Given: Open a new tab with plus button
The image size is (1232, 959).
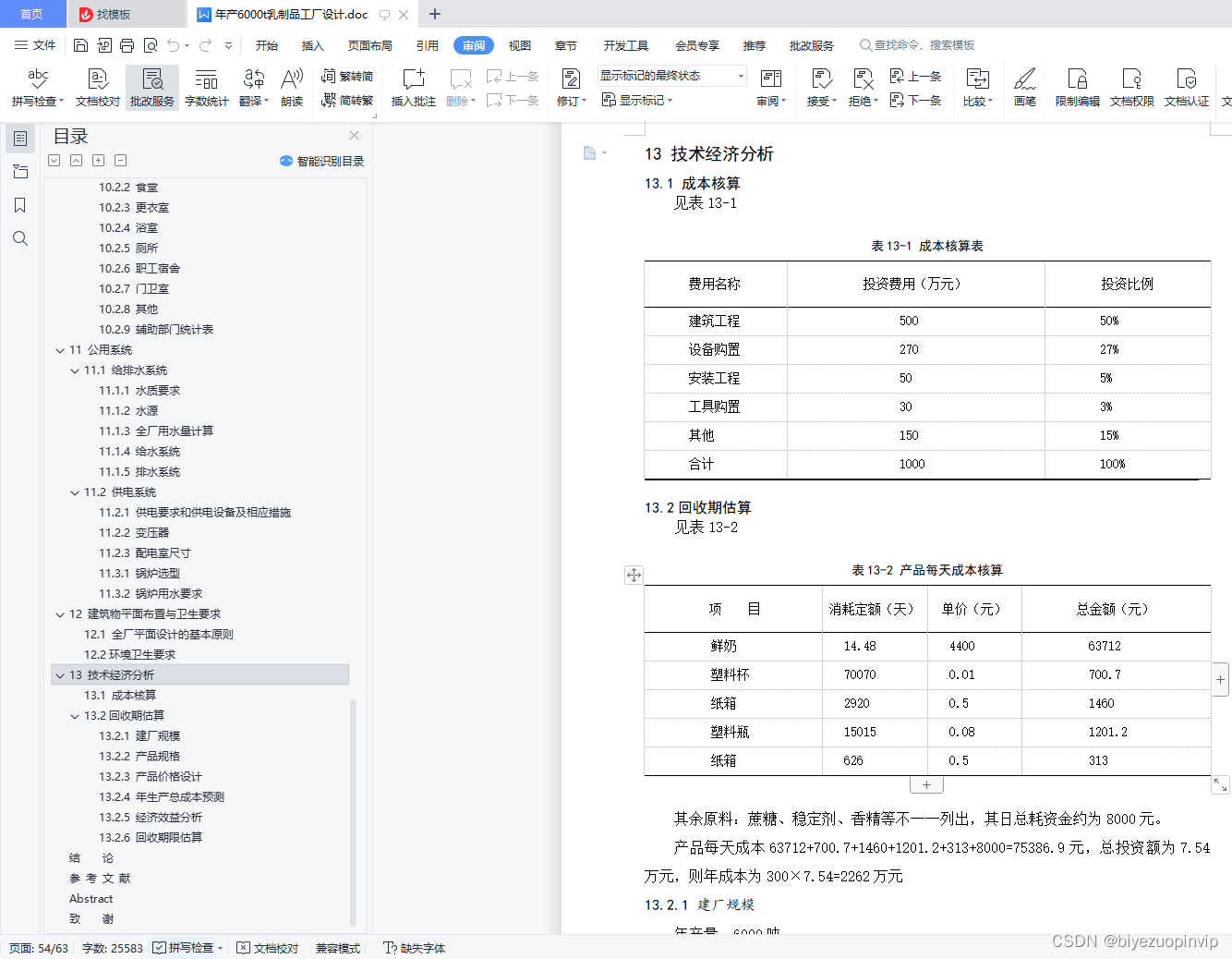Looking at the screenshot, I should [435, 14].
